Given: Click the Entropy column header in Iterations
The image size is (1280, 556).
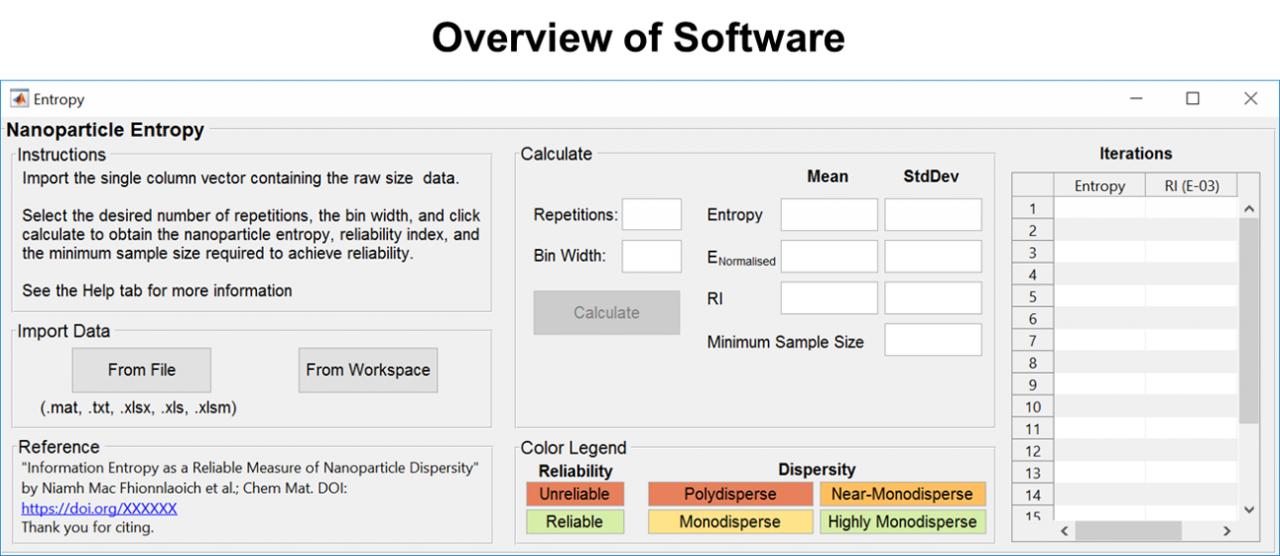Looking at the screenshot, I should tap(1099, 186).
